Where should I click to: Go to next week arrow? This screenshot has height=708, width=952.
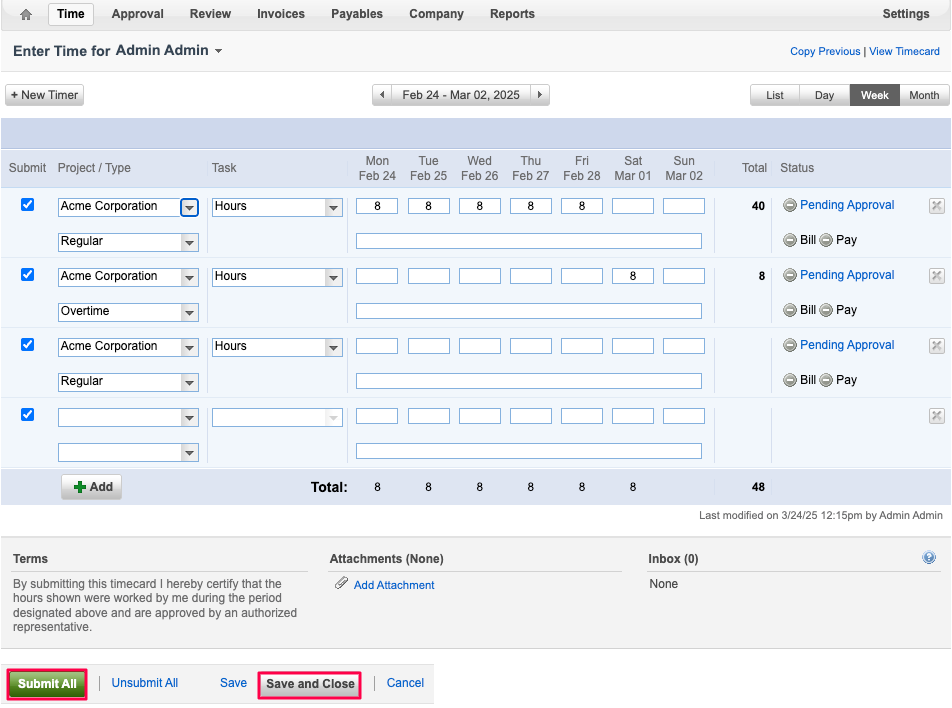click(x=540, y=95)
